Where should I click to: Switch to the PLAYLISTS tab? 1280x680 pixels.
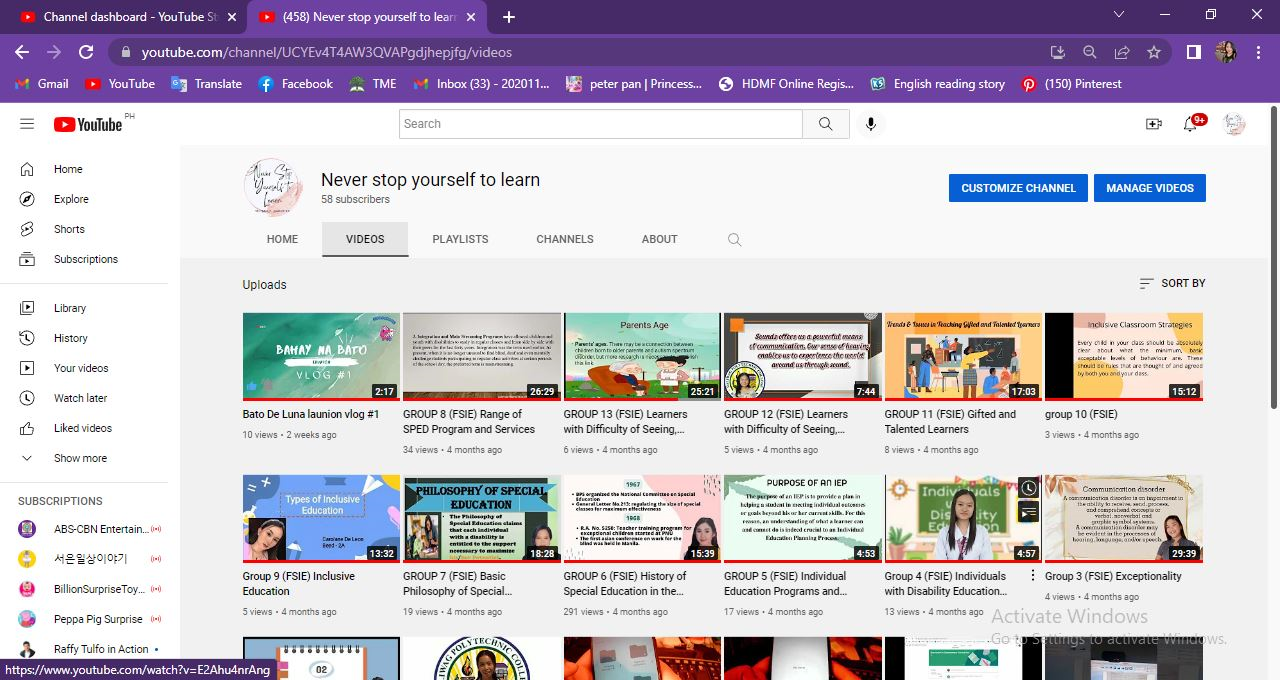(x=460, y=239)
